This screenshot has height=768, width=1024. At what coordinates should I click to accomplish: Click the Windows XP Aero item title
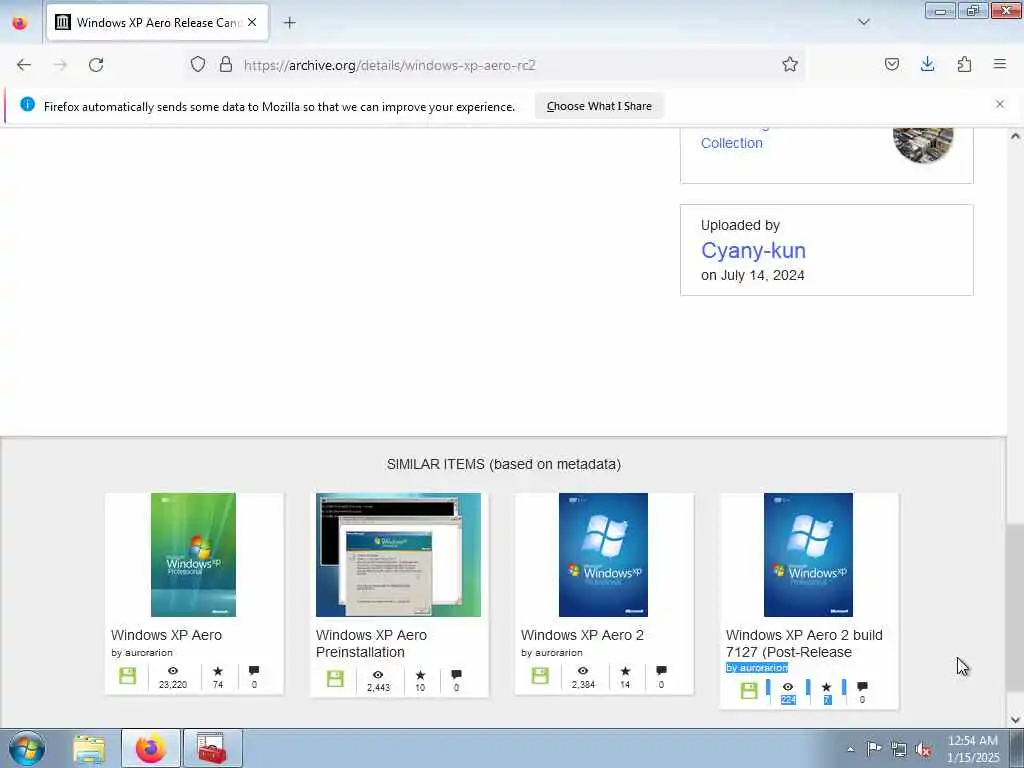tap(167, 635)
